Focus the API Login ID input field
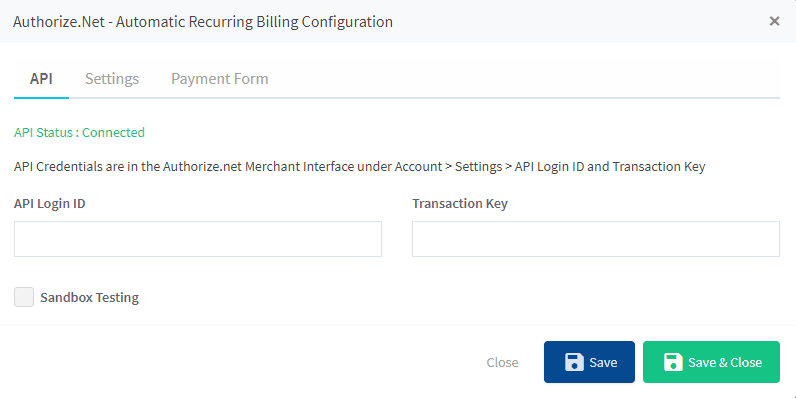 198,239
